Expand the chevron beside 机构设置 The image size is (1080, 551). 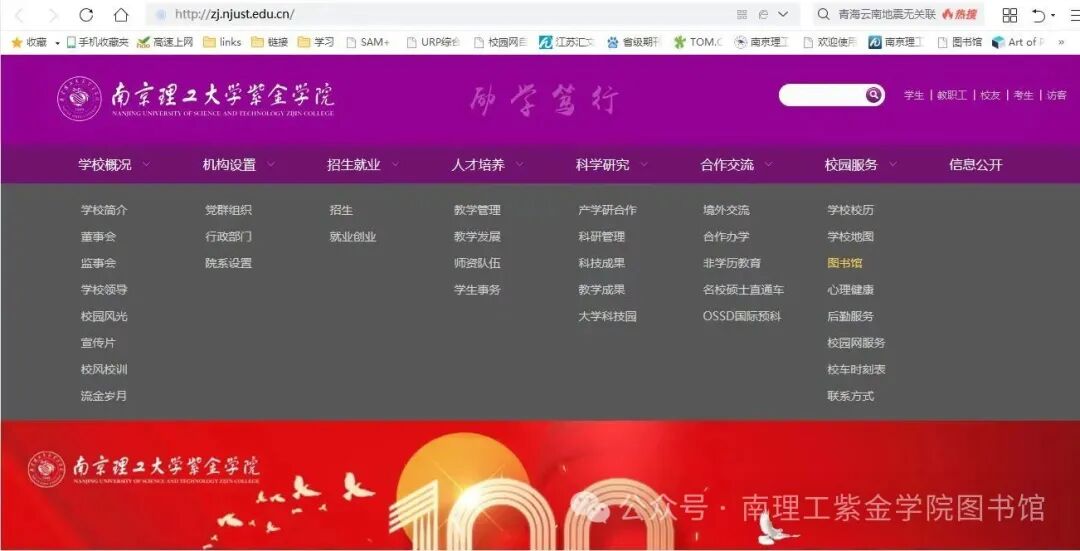click(x=270, y=165)
